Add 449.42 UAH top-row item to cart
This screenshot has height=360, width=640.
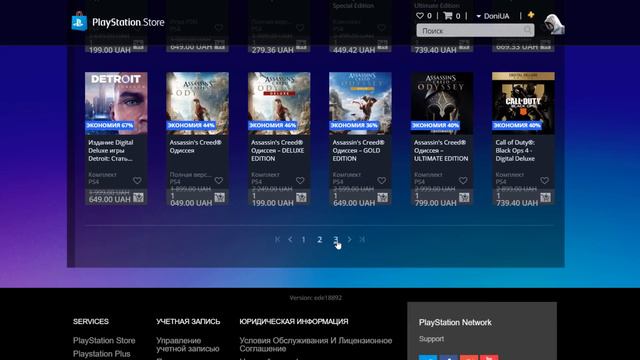click(382, 45)
